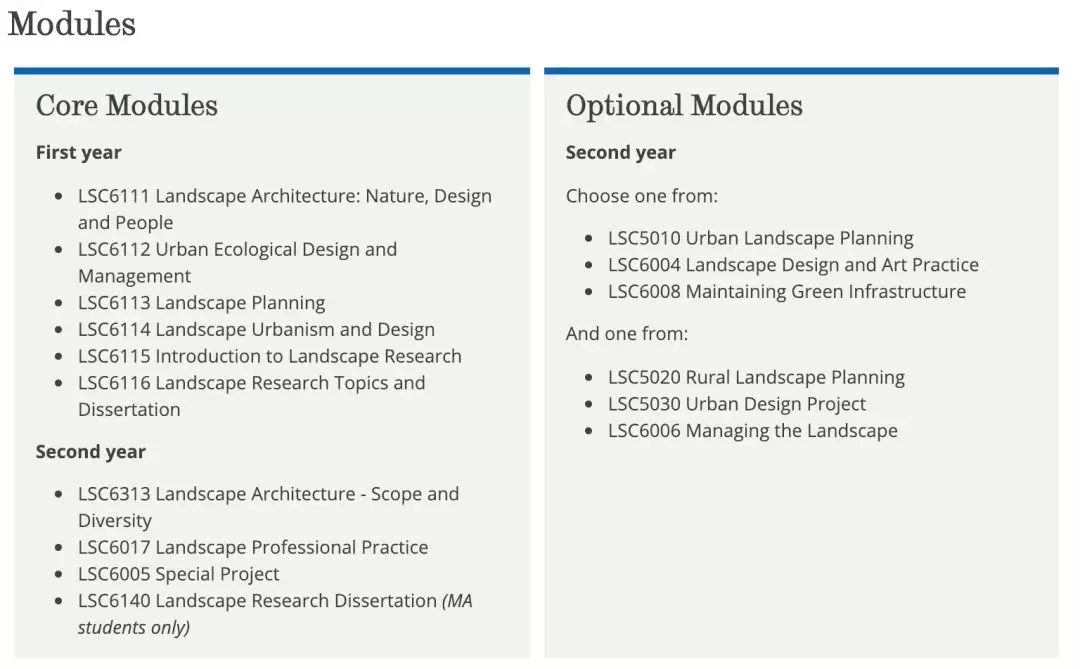
Task: Click LSC6140 Landscape Research Dissertation
Action: point(257,602)
